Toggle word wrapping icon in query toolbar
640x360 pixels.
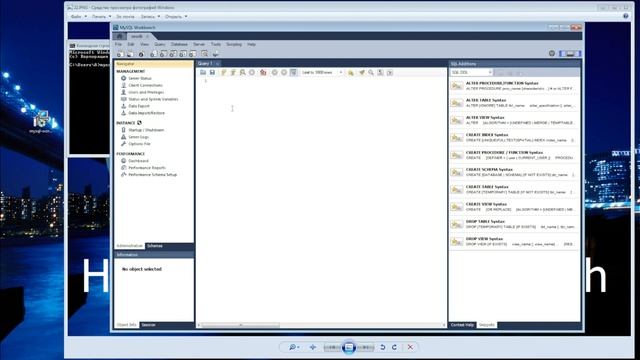click(x=390, y=72)
